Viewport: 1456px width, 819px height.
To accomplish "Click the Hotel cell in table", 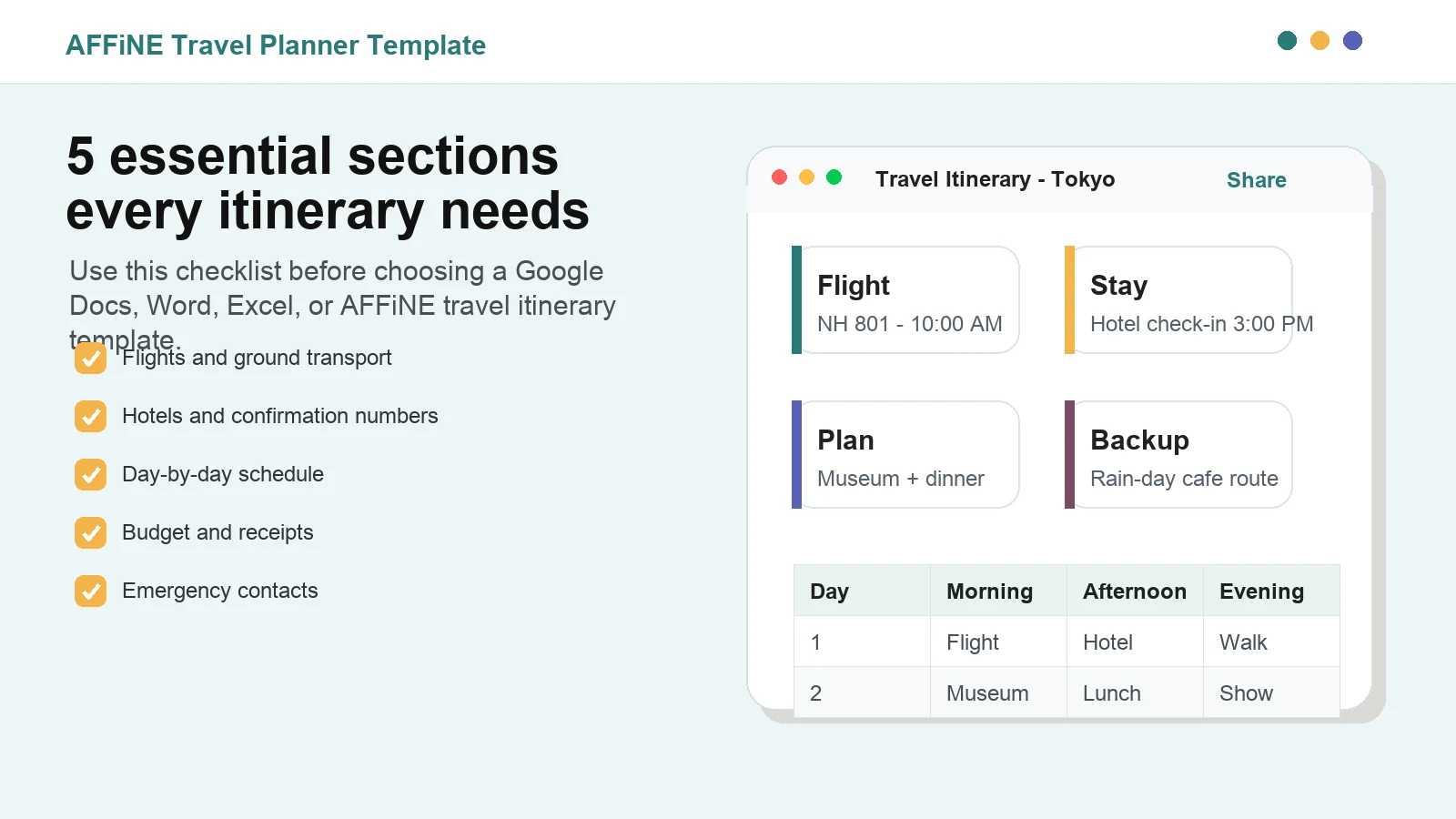I will (x=1135, y=642).
